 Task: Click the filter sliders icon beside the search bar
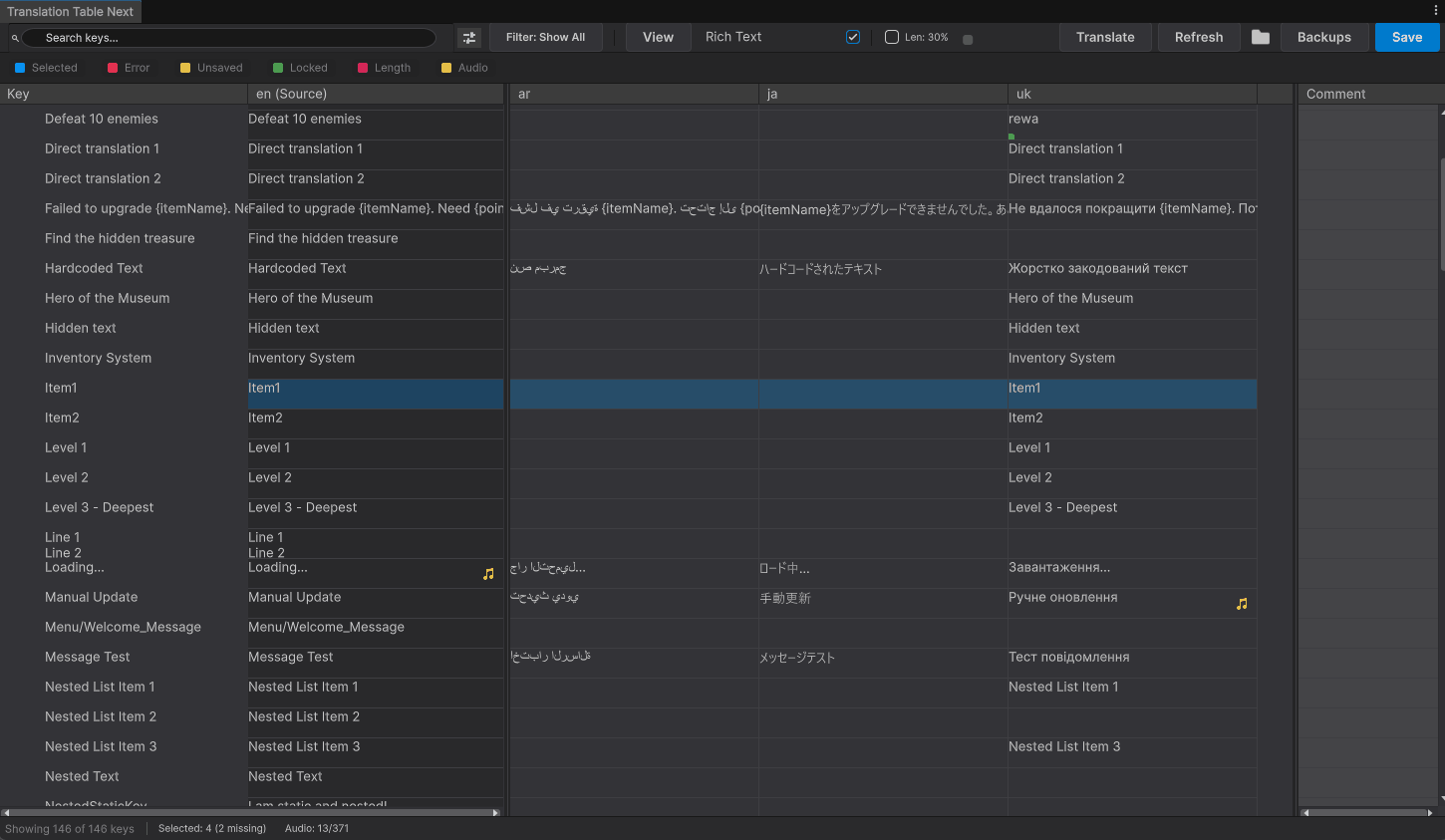pos(468,36)
